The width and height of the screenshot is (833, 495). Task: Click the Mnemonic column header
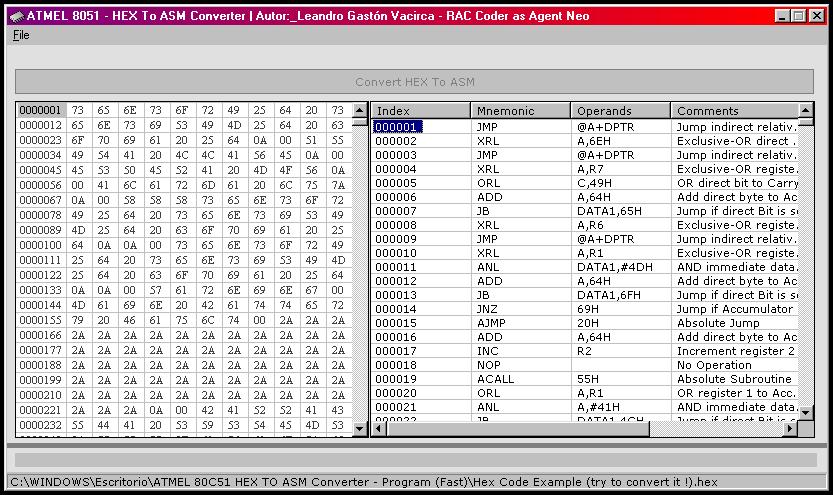tap(520, 111)
